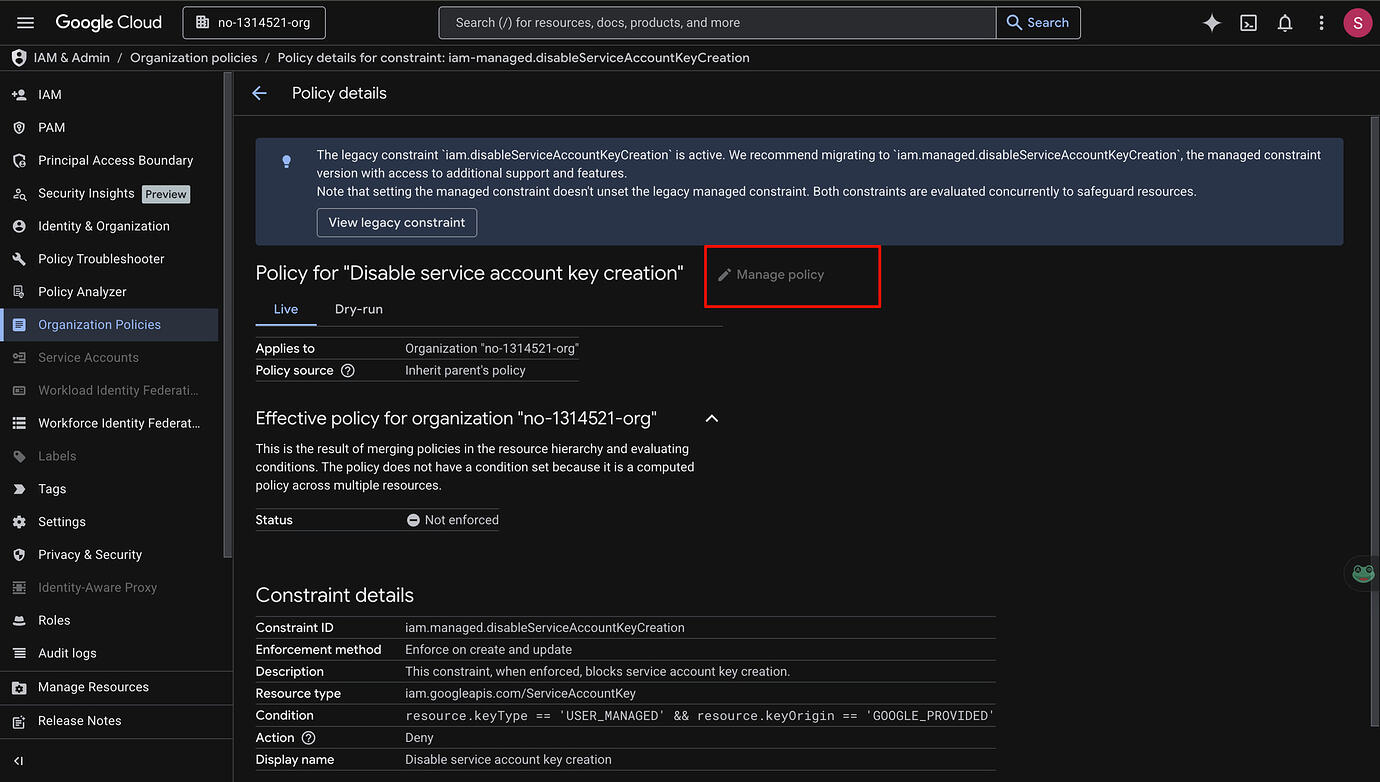Screen dimensions: 1380x782
Task: Select the Live tab
Action: coord(286,309)
